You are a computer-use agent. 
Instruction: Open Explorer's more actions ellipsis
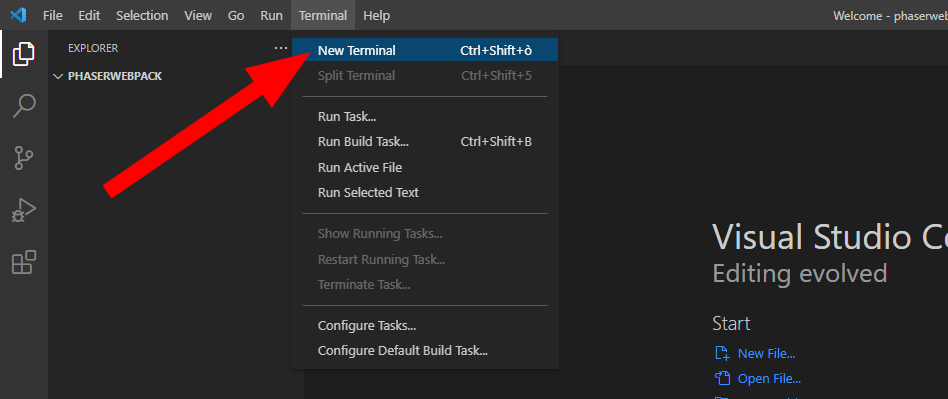pos(281,48)
